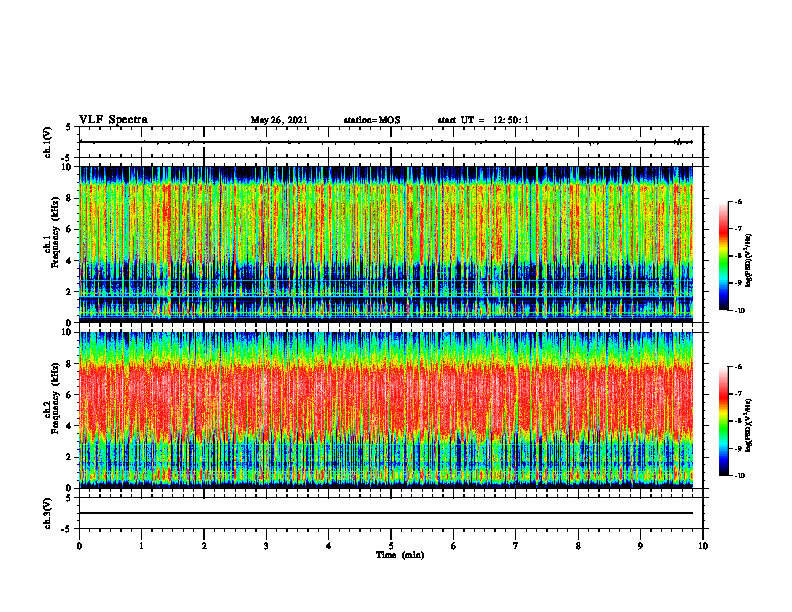792x612 pixels.
Task: Click the ch.2 spectrogram color scale bar
Action: (x=723, y=421)
